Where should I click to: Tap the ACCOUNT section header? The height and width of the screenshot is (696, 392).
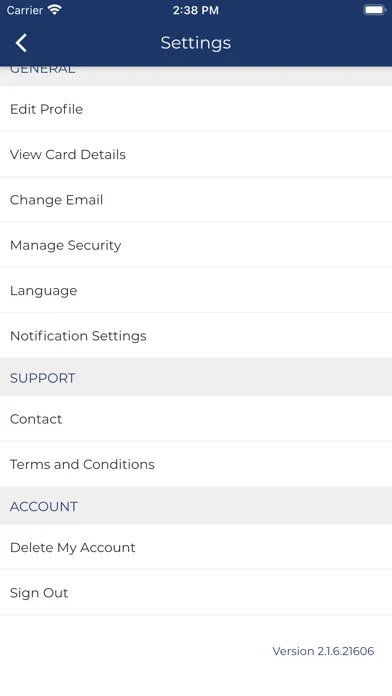tap(196, 506)
